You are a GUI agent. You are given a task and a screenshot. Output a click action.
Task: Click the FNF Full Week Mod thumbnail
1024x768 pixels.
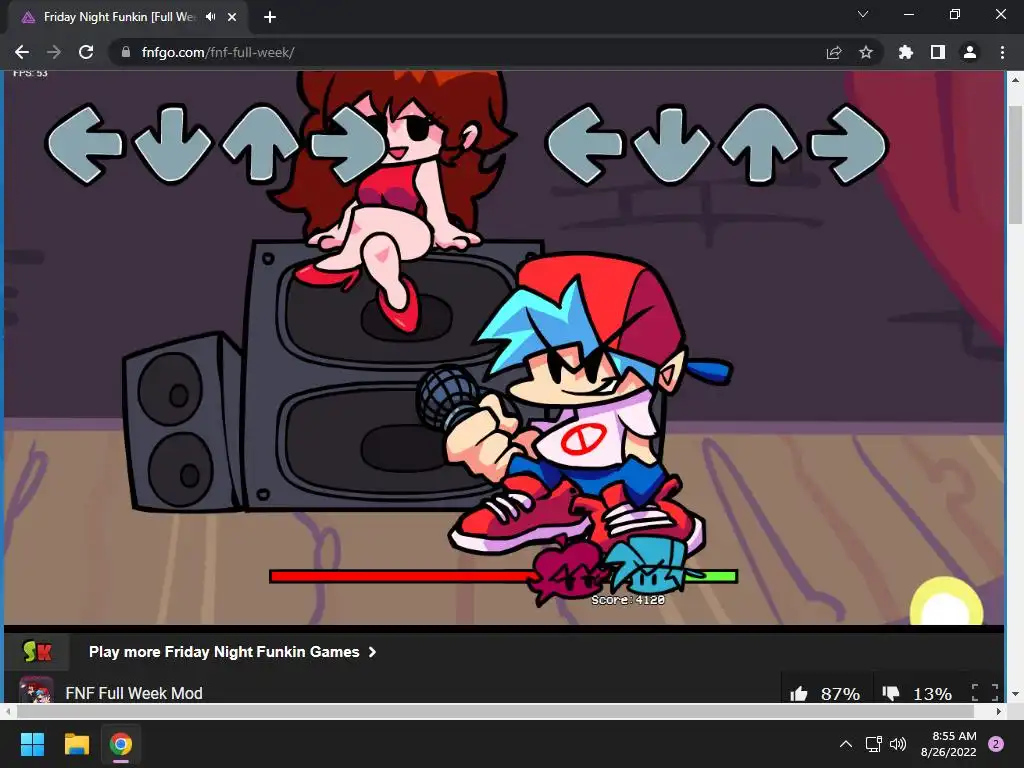pos(35,690)
